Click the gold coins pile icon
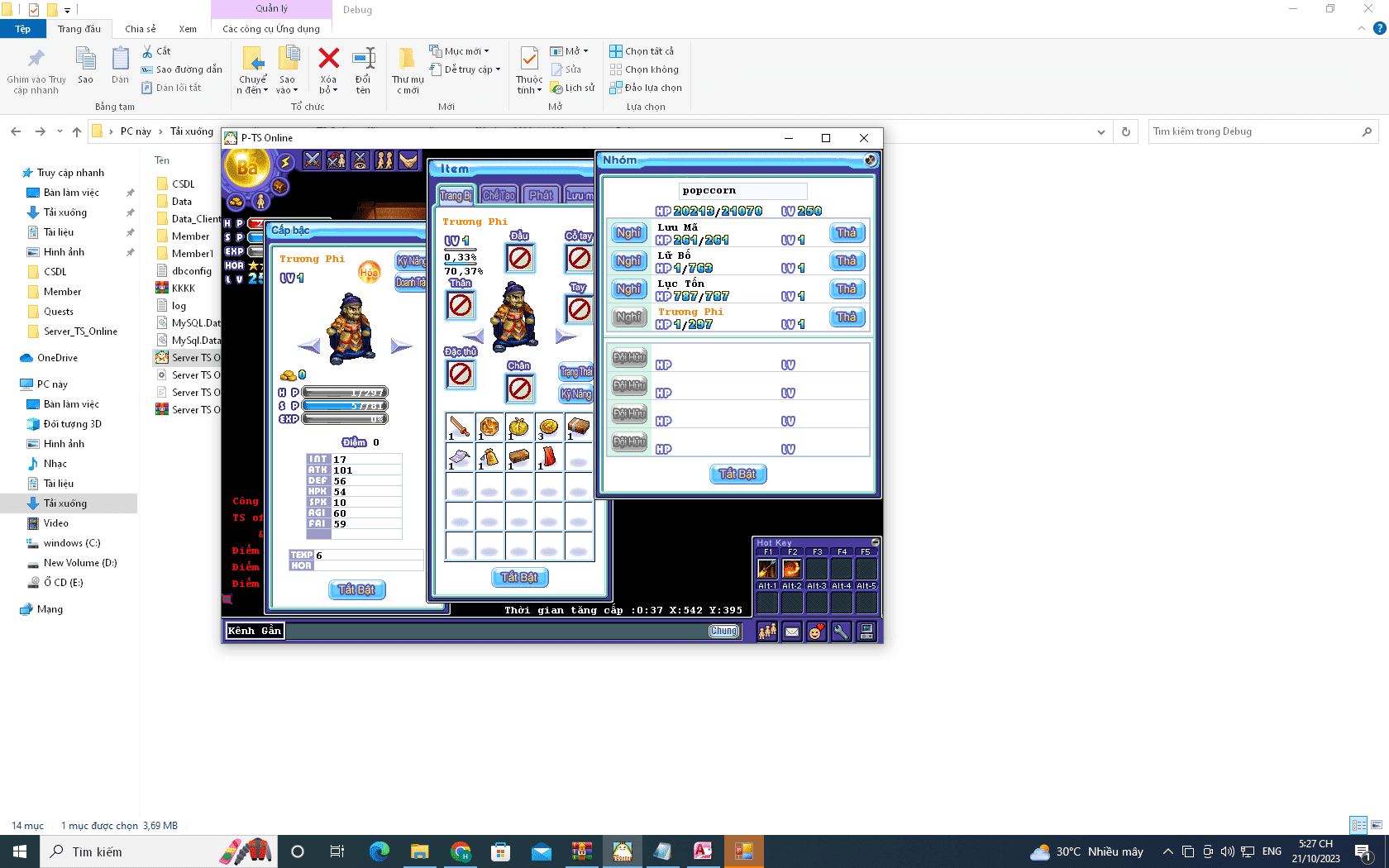This screenshot has width=1389, height=868. 236,201
